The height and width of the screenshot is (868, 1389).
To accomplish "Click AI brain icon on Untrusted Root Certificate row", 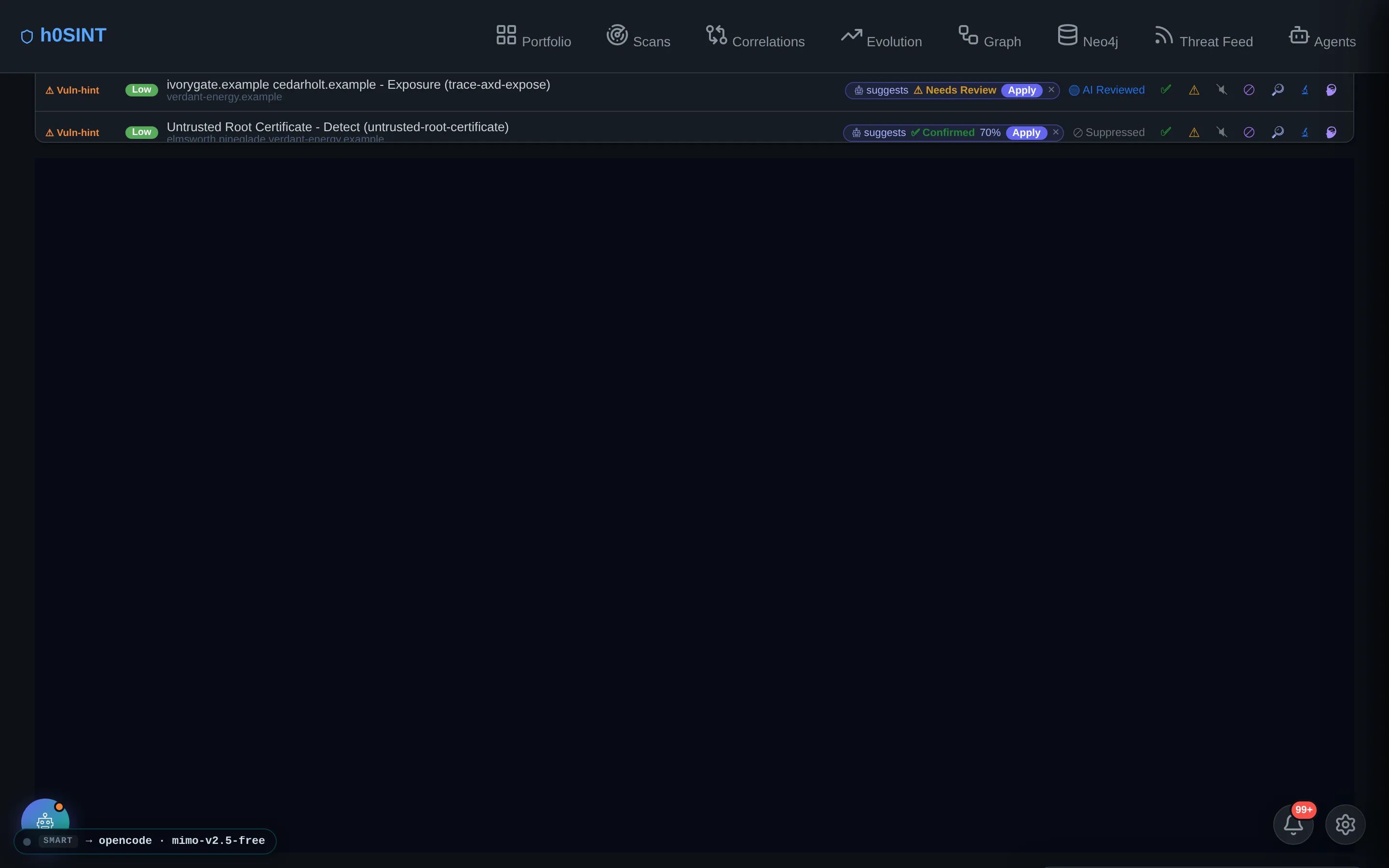I will click(x=1332, y=133).
